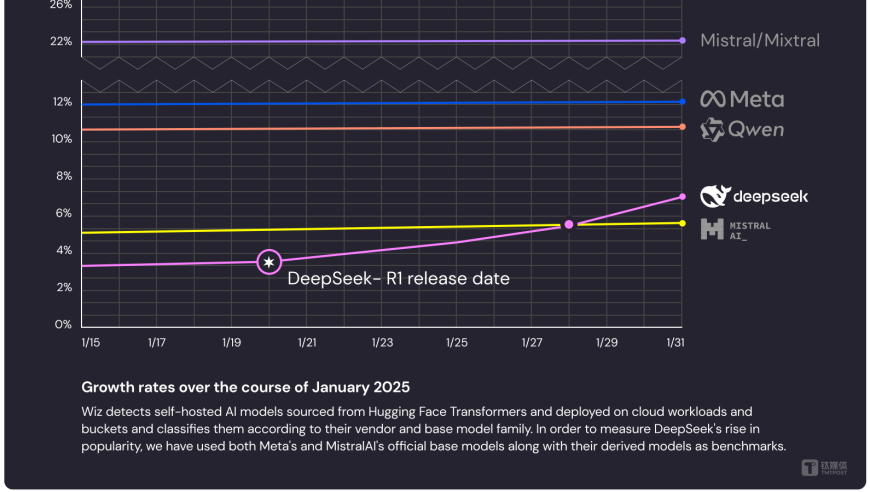
Task: Click the 1/15 x-axis date label
Action: 91,342
